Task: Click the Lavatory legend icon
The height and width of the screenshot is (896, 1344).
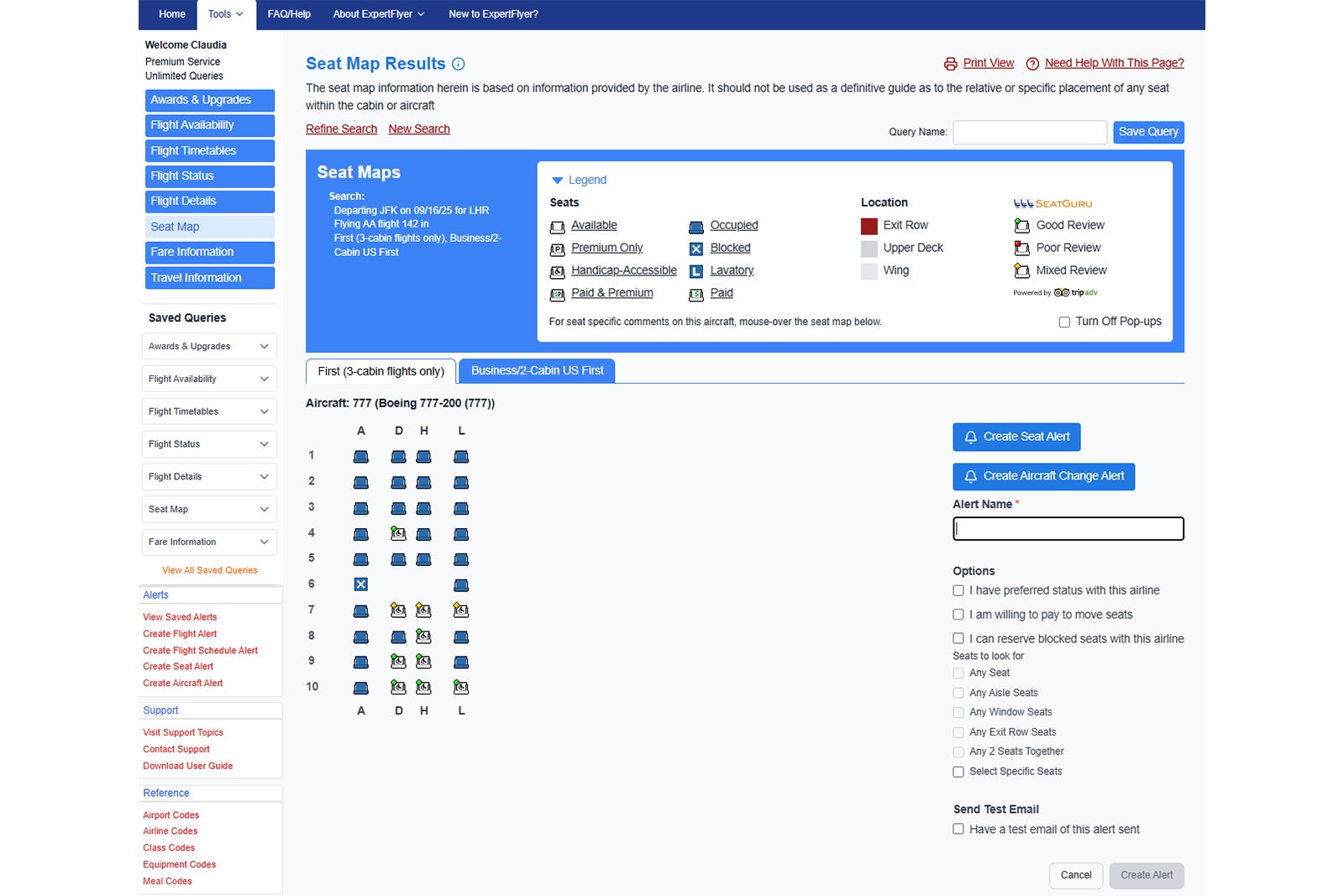Action: point(696,271)
